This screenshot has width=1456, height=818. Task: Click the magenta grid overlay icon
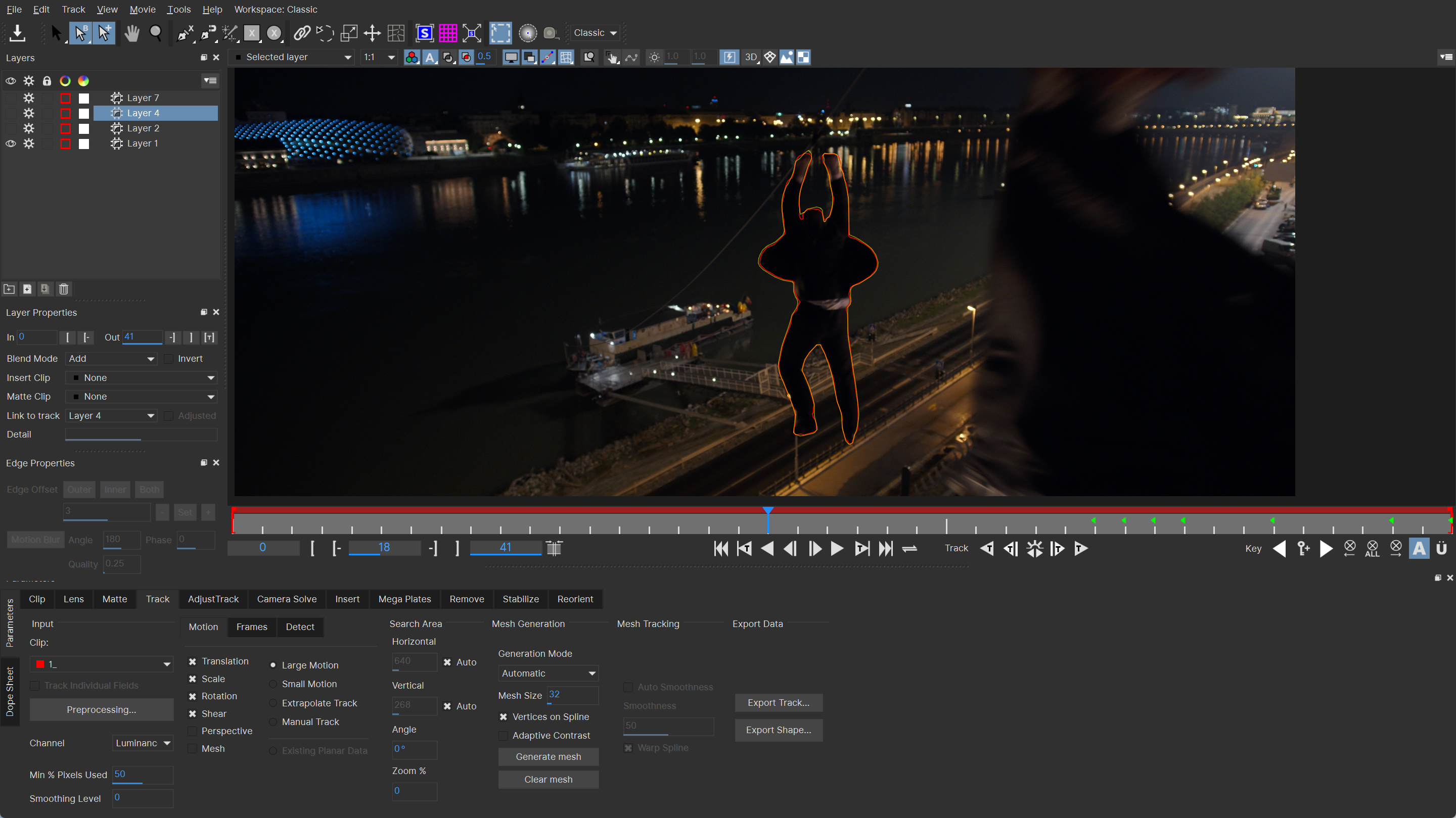click(x=447, y=33)
